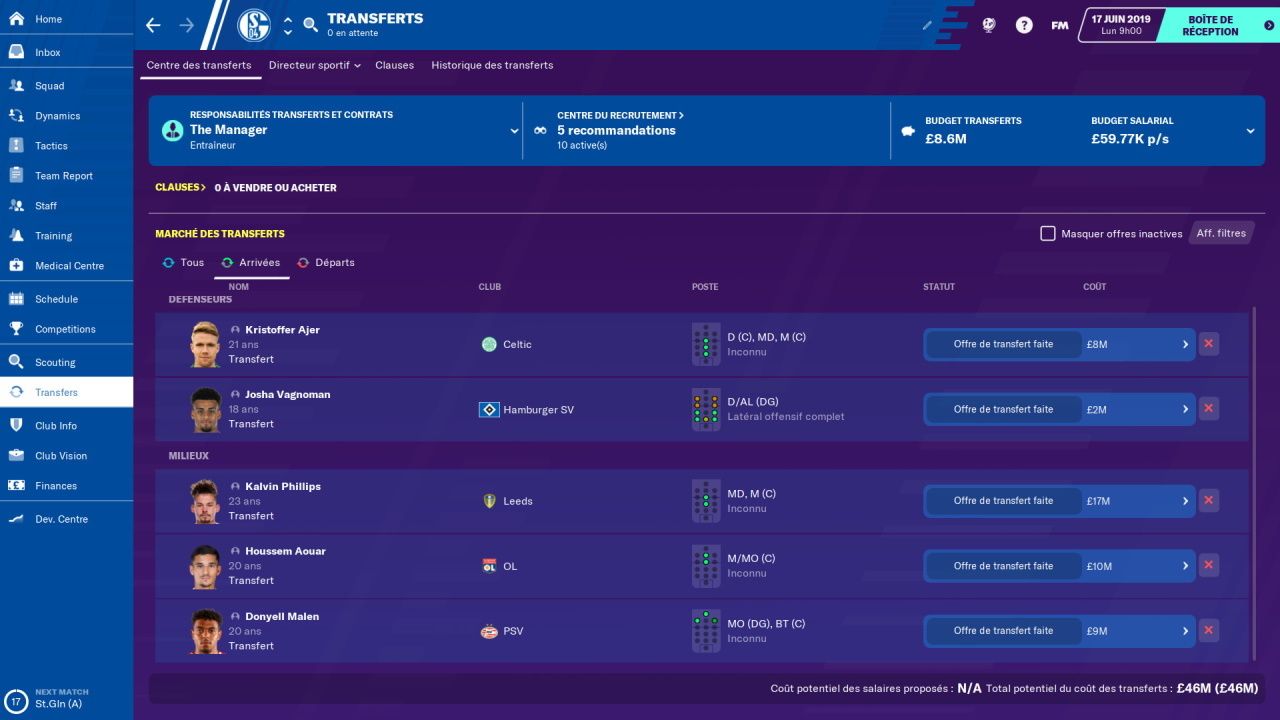1280x720 pixels.
Task: Open Club Vision in sidebar
Action: pos(66,456)
